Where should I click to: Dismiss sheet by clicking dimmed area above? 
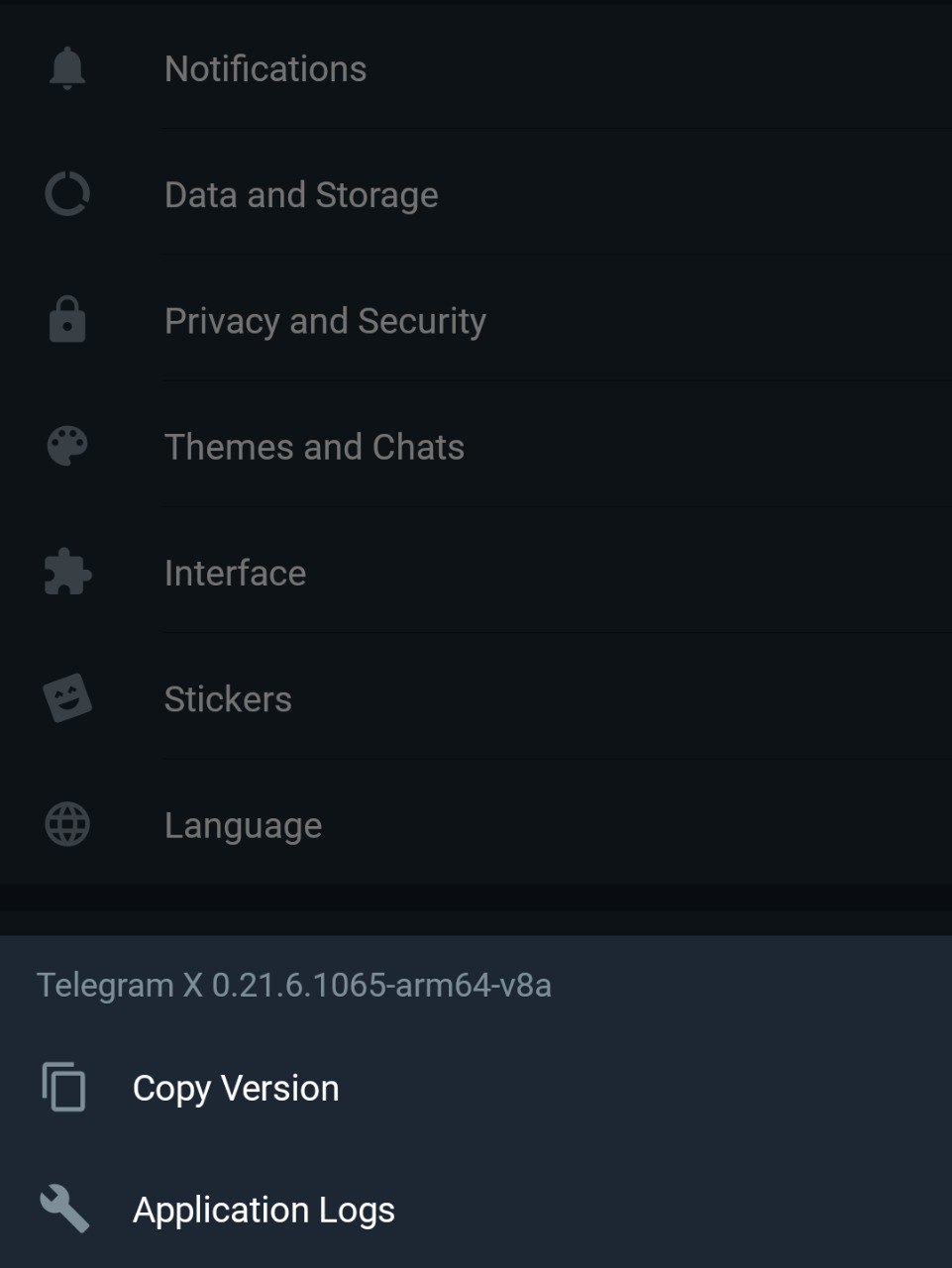[693, 446]
